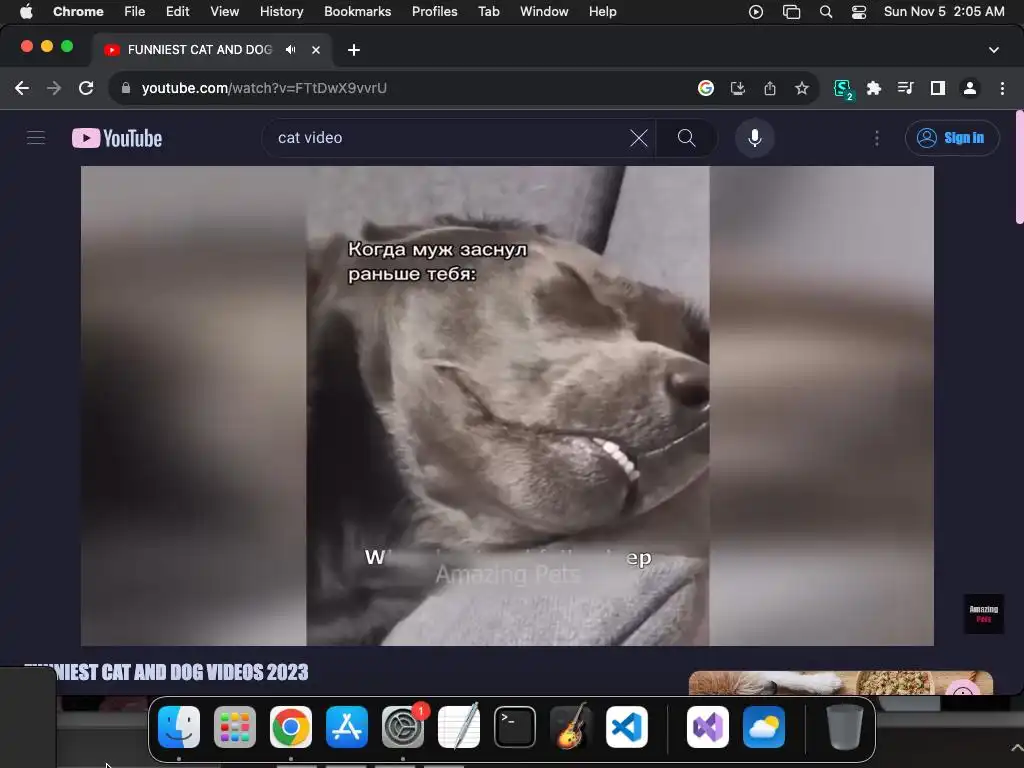Open the Edit menu
Screen dimensions: 1024x768
tap(177, 12)
